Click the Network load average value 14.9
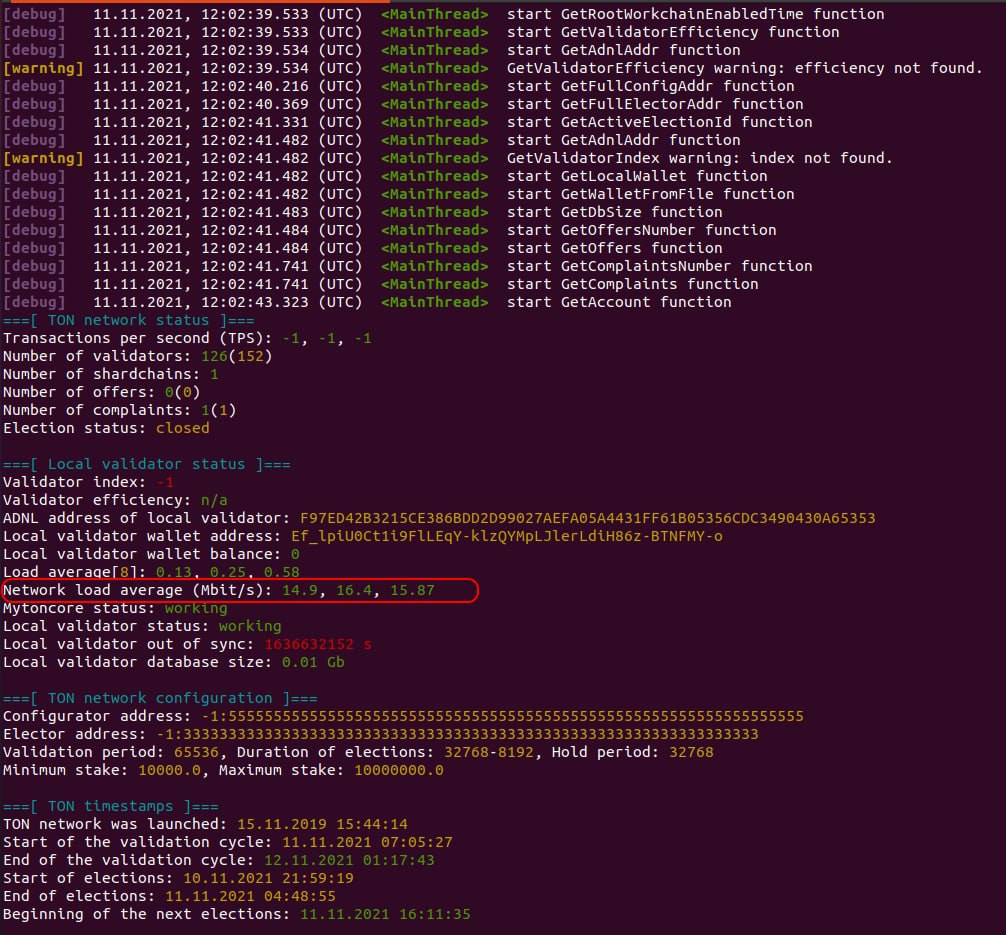This screenshot has height=935, width=1006. point(300,590)
